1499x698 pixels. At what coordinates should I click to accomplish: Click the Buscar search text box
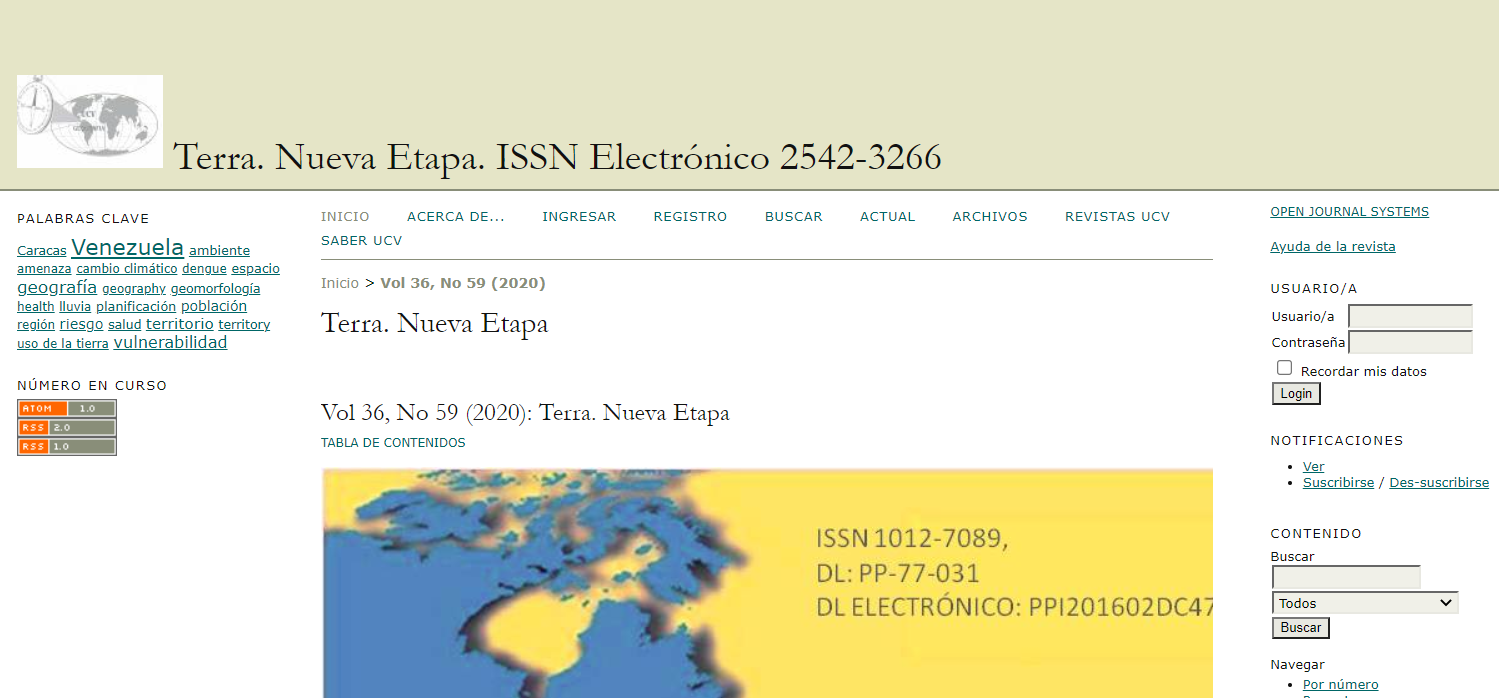pyautogui.click(x=1346, y=578)
